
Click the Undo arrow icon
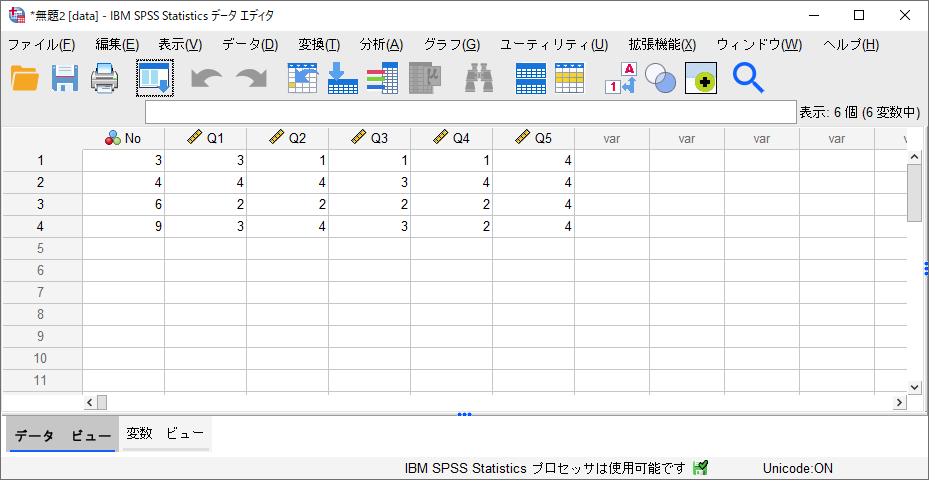(206, 79)
